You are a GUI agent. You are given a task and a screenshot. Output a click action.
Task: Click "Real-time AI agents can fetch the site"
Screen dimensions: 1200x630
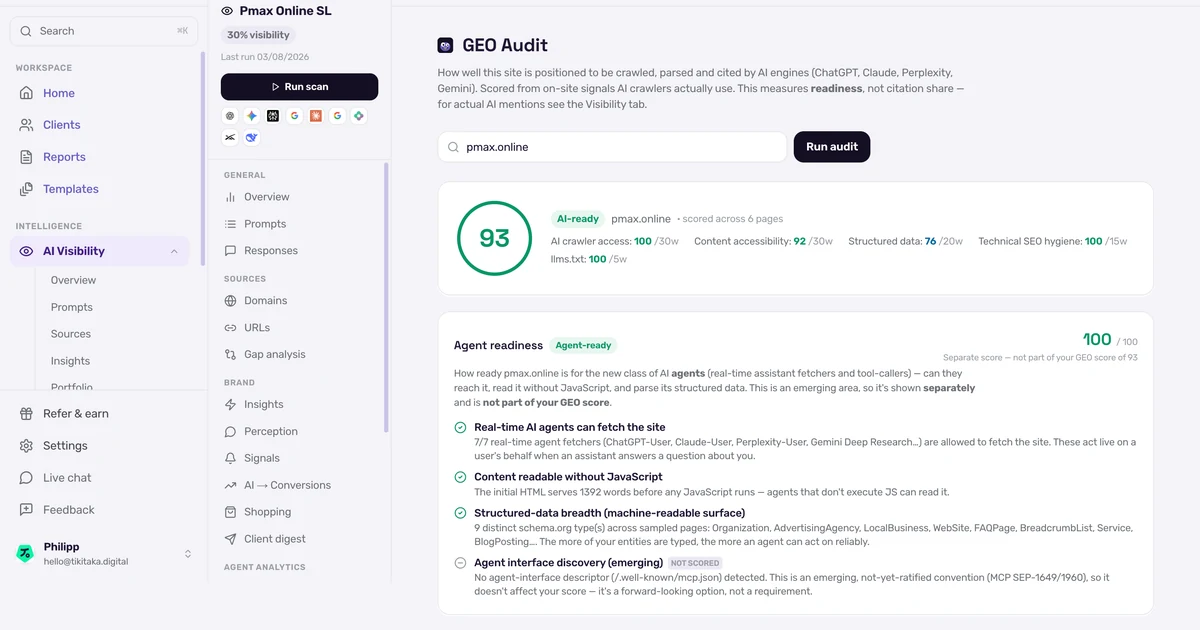pyautogui.click(x=570, y=427)
